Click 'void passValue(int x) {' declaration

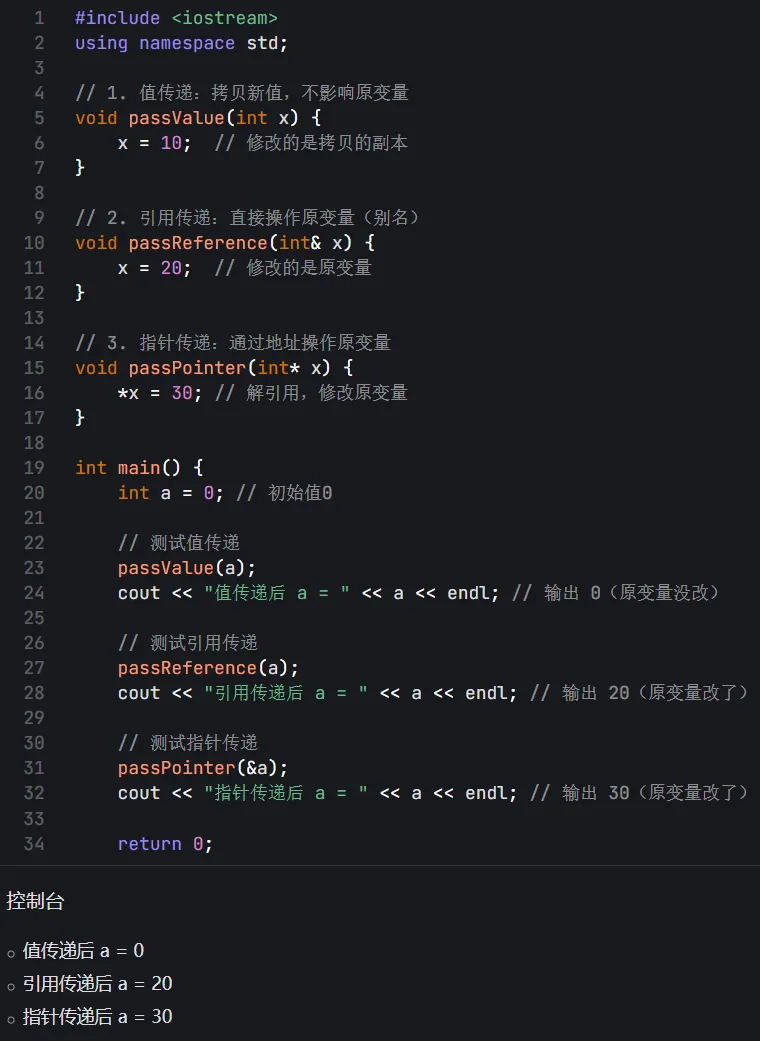(198, 118)
